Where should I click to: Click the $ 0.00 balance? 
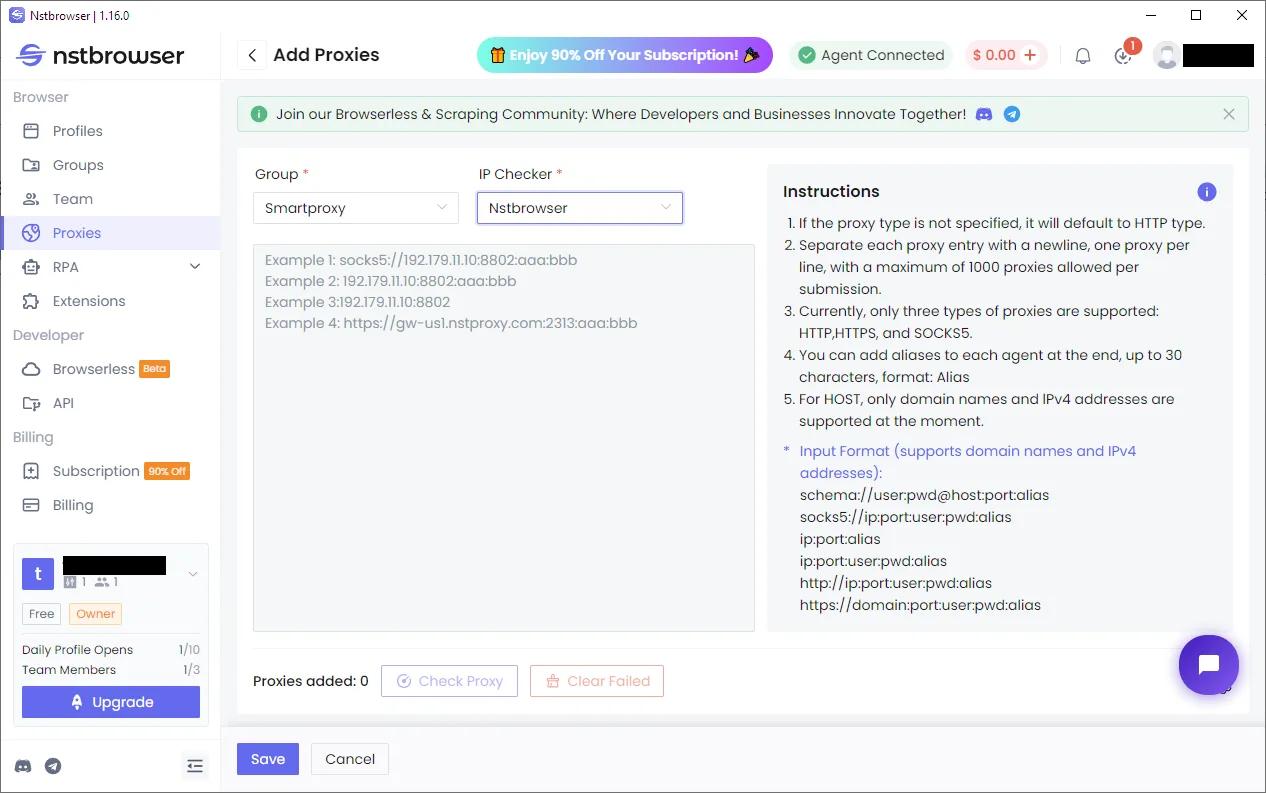coord(994,55)
